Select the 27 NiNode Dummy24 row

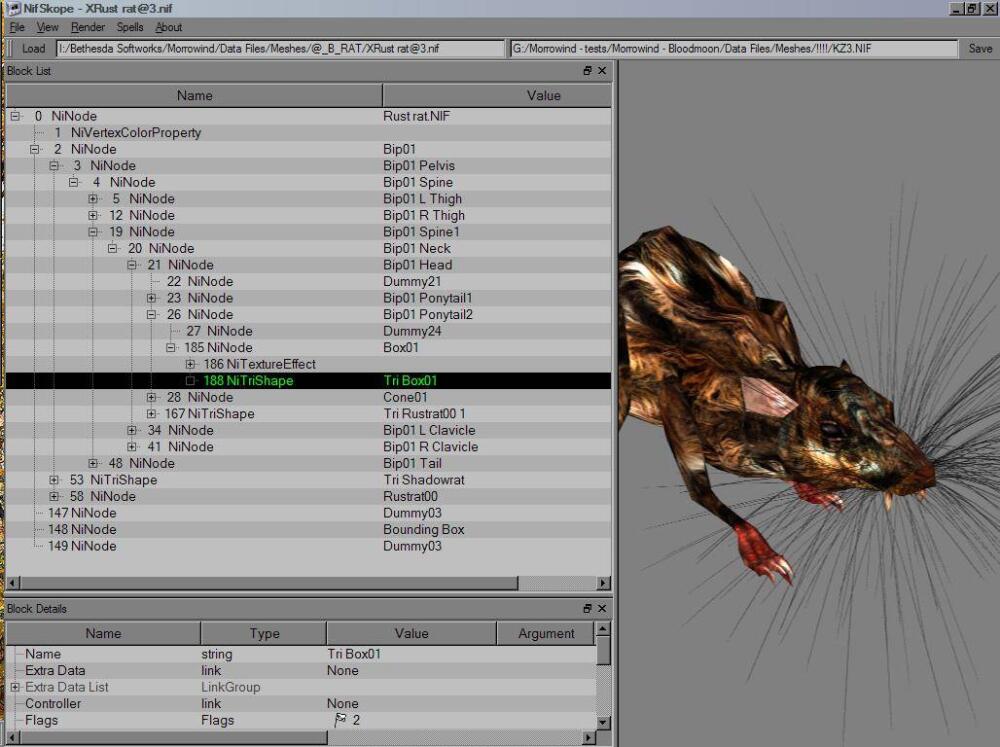click(309, 331)
